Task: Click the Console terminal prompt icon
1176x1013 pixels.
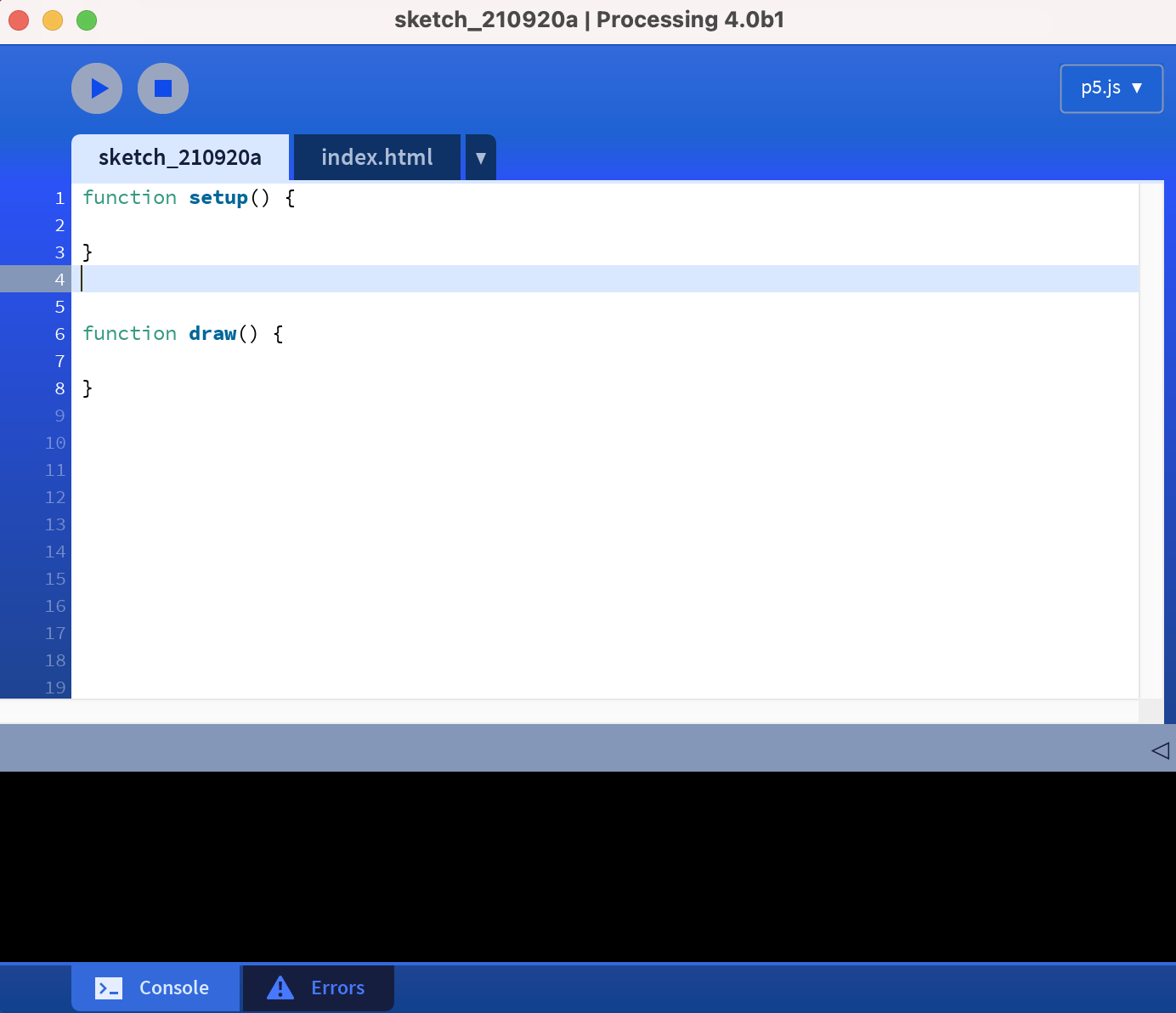Action: pos(109,988)
